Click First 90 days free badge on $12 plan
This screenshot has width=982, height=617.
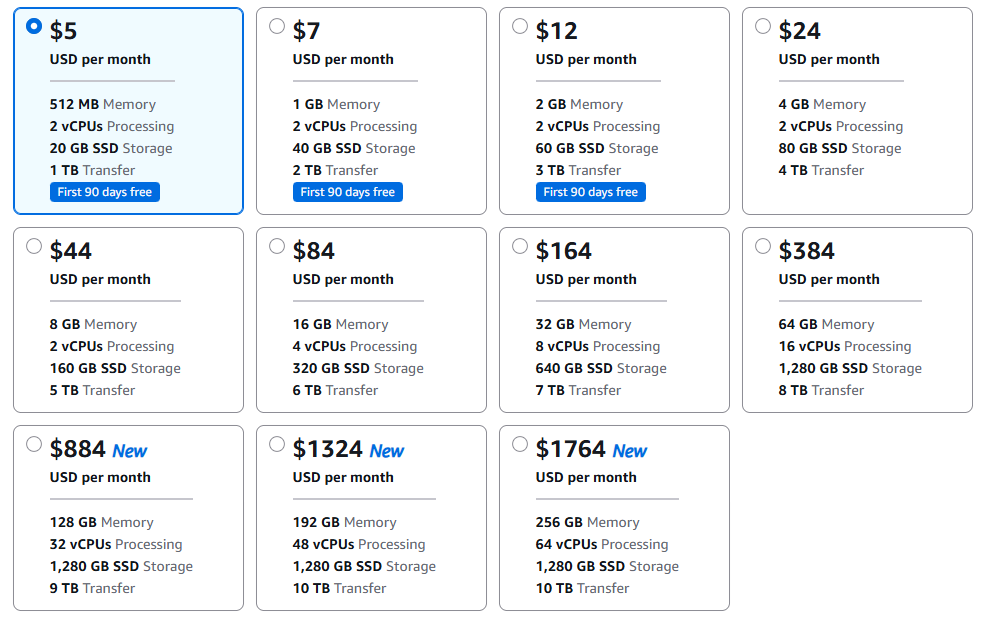pos(591,192)
